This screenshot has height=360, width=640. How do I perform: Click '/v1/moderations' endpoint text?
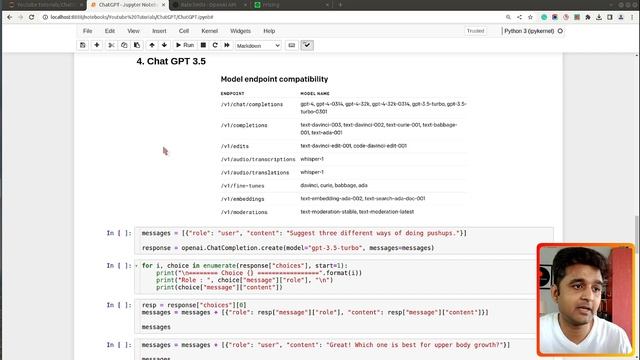[244, 212]
